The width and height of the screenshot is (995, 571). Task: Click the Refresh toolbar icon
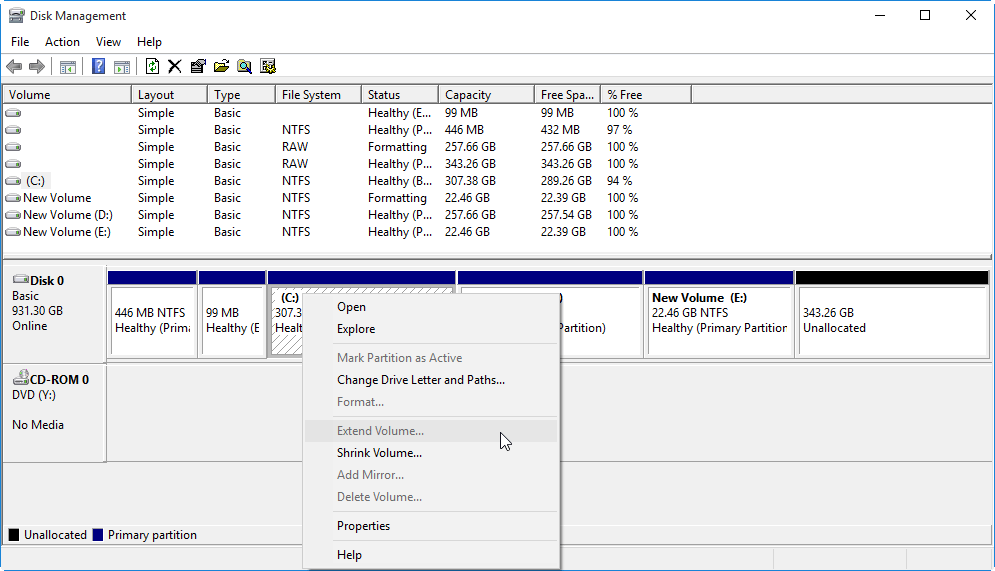152,66
